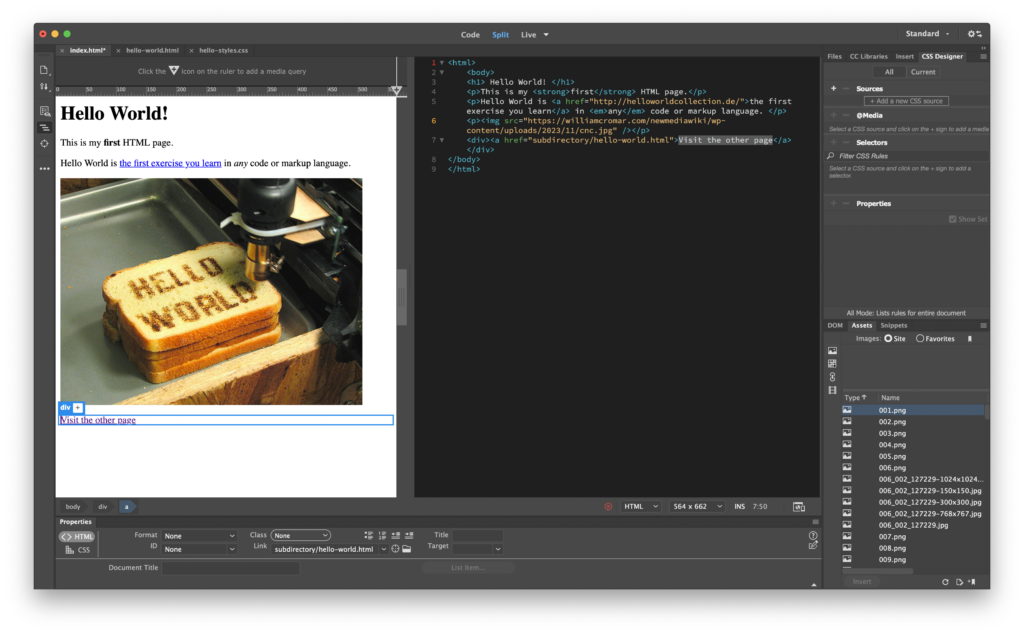
Task: Enable the Show Set checkbox
Action: coord(953,219)
